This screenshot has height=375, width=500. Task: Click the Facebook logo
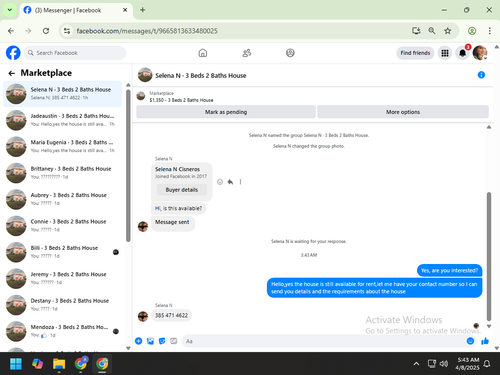13,53
